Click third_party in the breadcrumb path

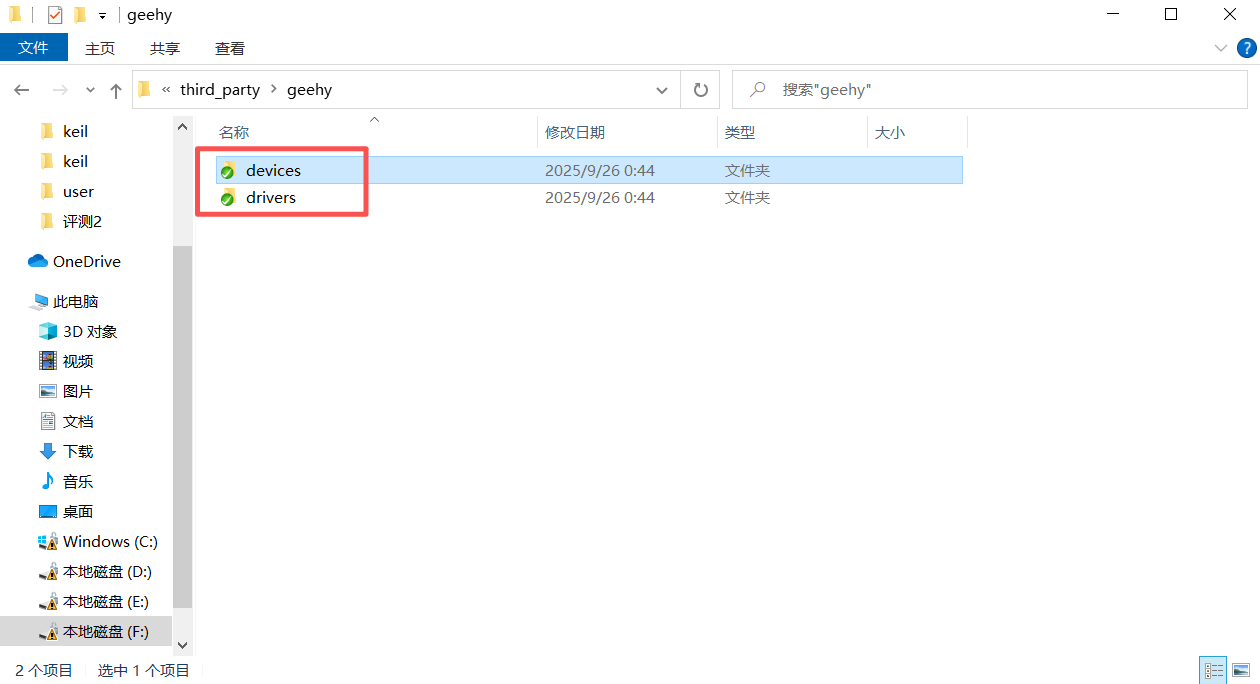point(220,90)
